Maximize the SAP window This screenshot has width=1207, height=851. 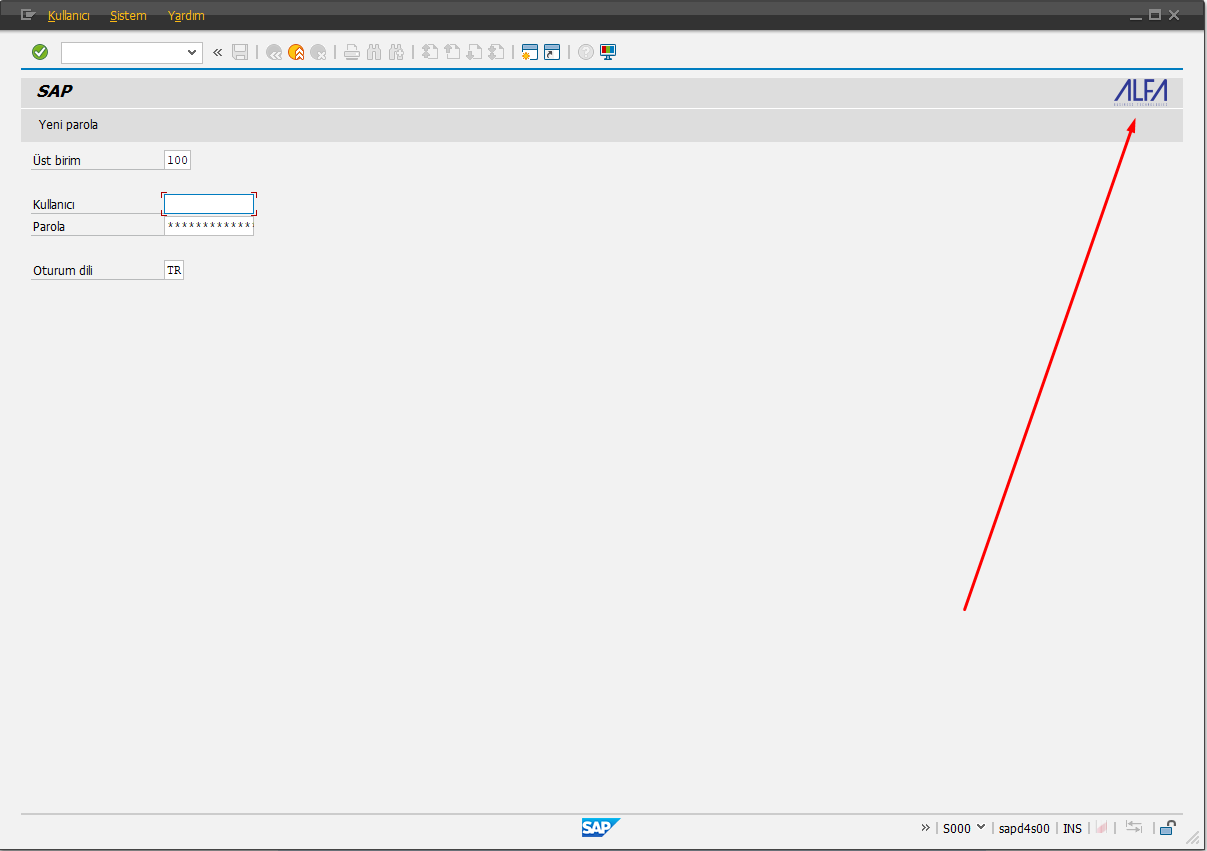click(x=1155, y=15)
